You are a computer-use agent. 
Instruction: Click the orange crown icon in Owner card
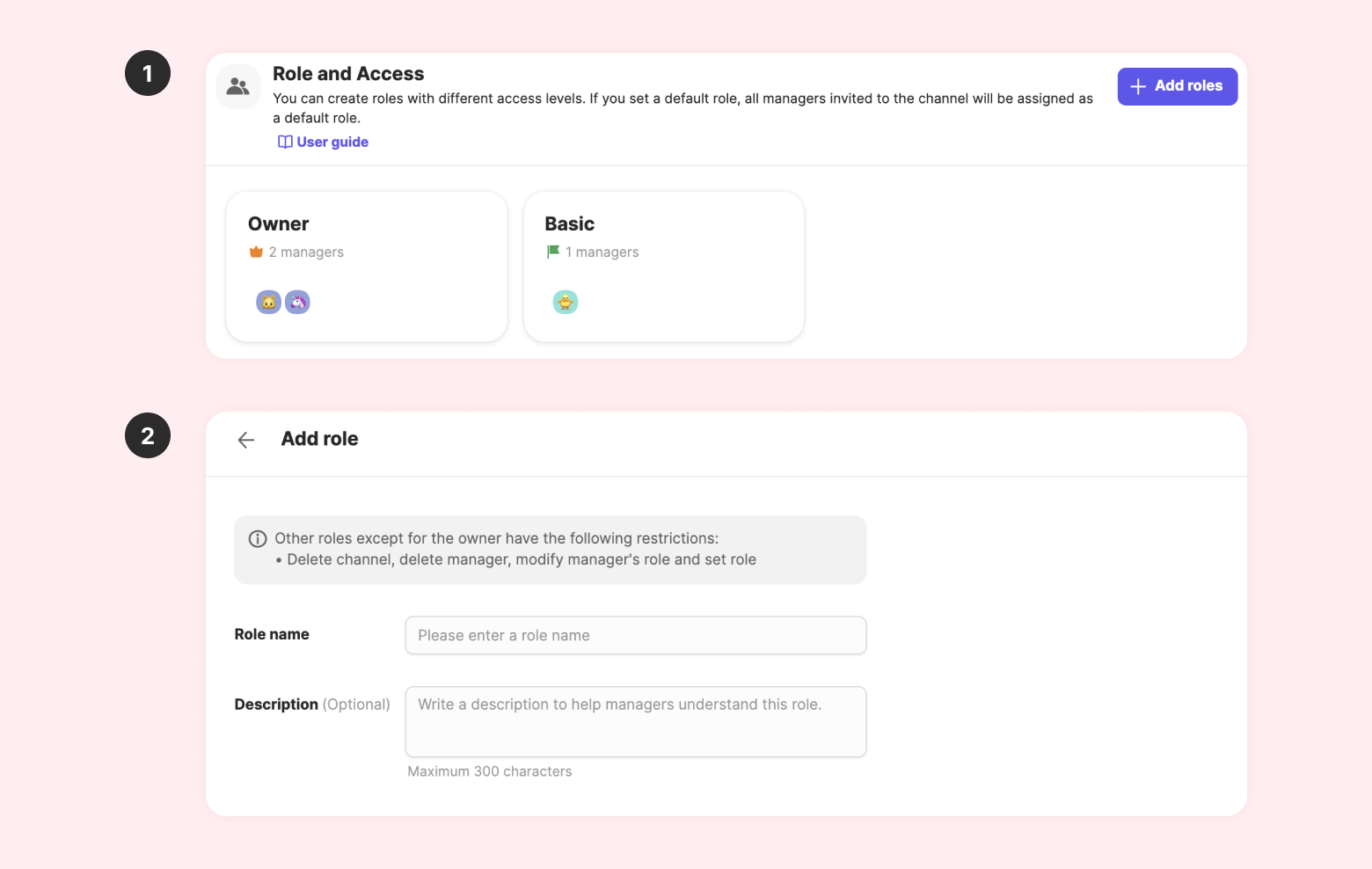tap(256, 252)
